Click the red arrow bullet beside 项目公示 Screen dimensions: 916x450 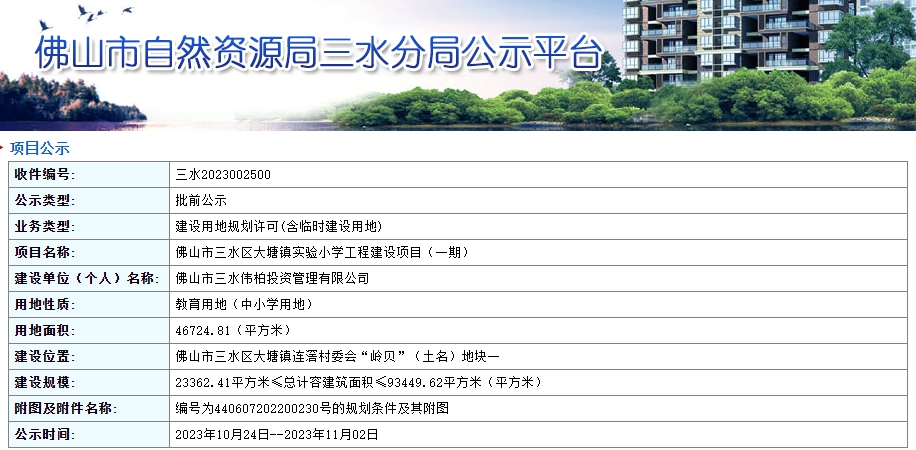[x=2, y=148]
